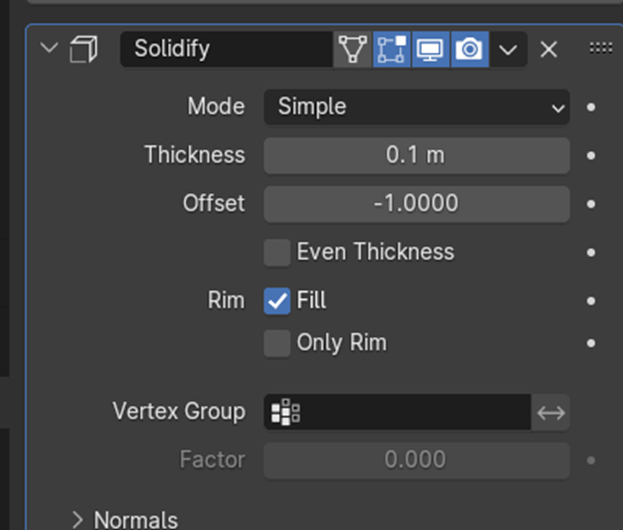Viewport: 623px width, 530px height.
Task: Expand the Normals subpanel
Action: click(x=78, y=519)
